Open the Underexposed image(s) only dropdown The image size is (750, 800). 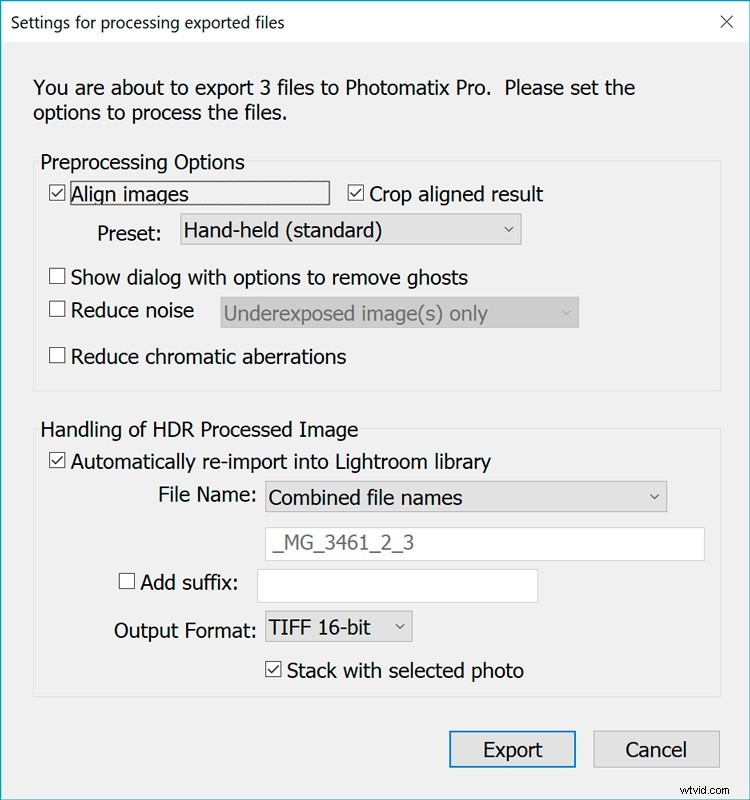point(398,312)
